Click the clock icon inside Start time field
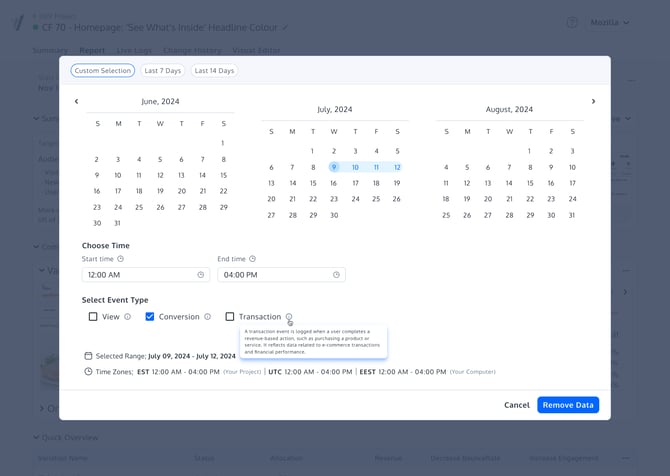Viewport: 670px width, 476px height. (x=200, y=275)
